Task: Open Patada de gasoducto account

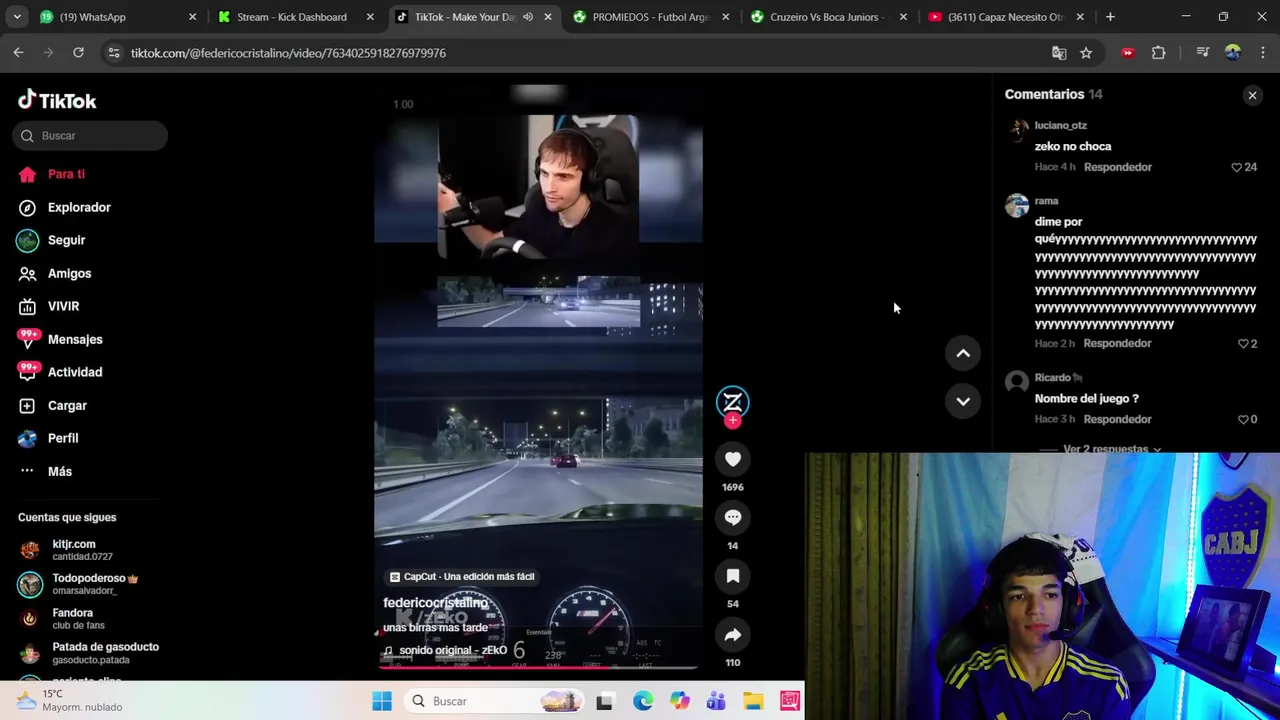Action: (x=88, y=653)
